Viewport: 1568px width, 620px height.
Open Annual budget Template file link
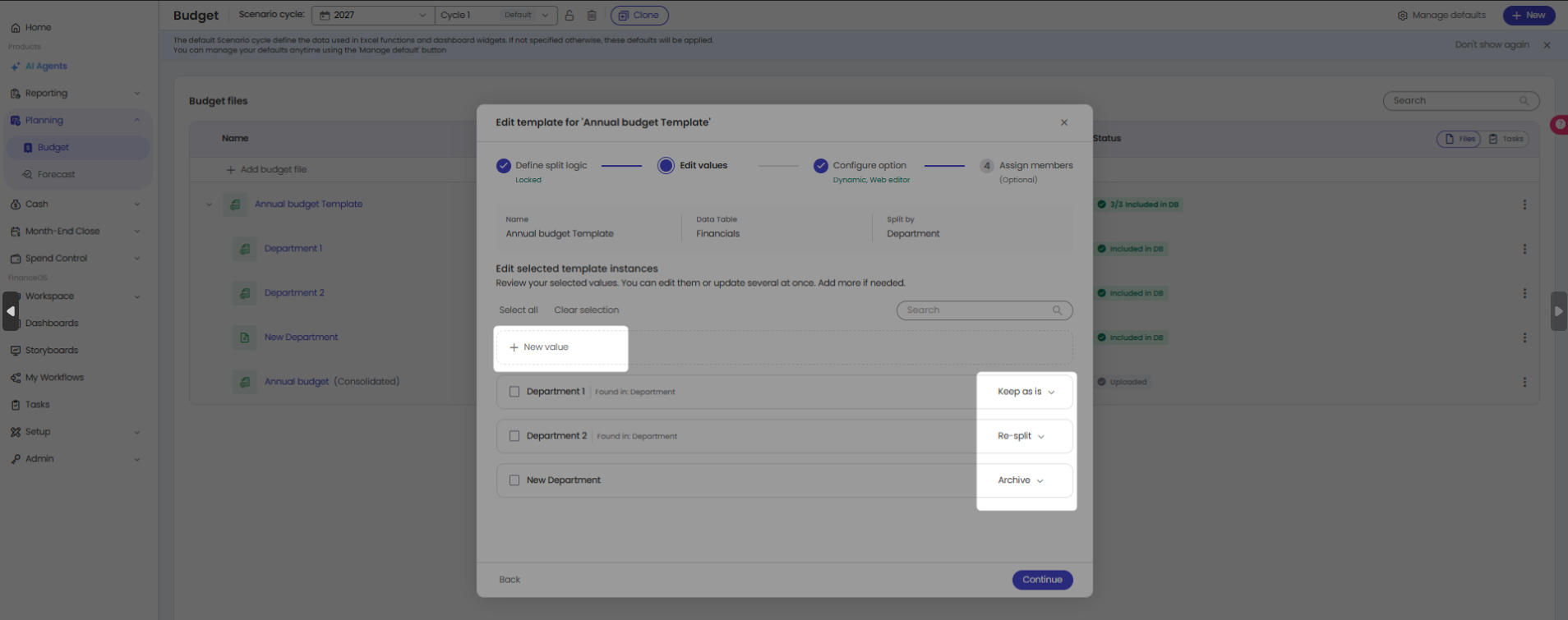[x=308, y=204]
